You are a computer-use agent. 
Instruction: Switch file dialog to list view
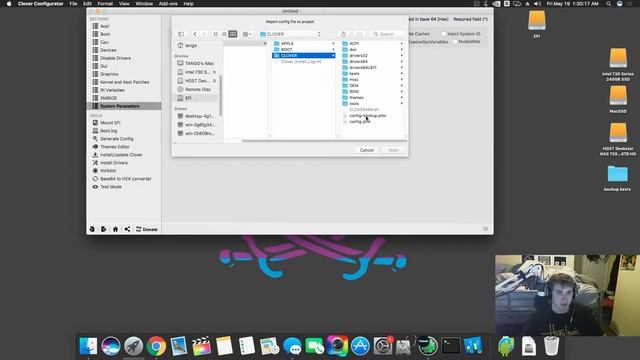224,34
